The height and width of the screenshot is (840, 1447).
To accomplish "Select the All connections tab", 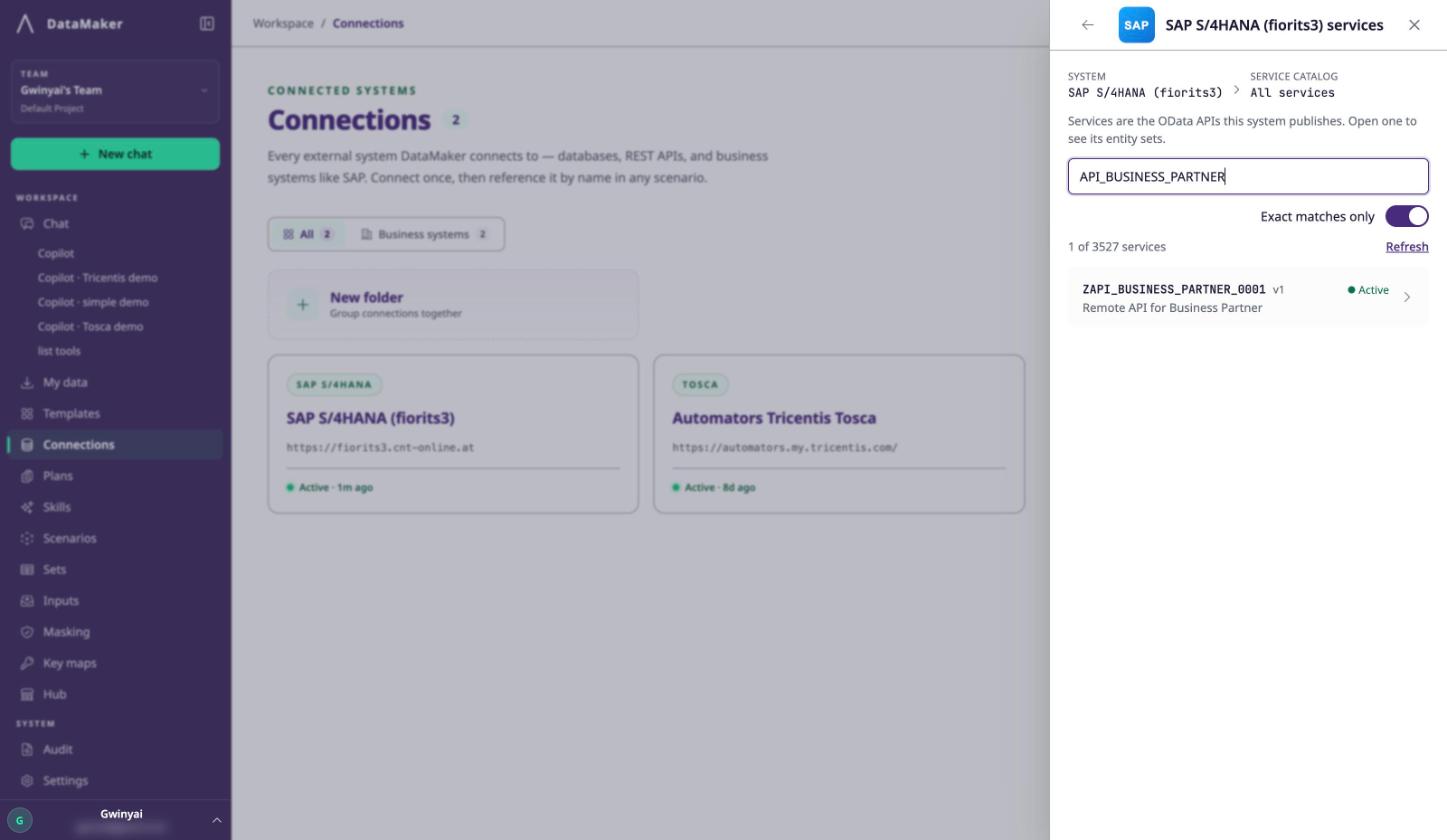I will pyautogui.click(x=307, y=234).
